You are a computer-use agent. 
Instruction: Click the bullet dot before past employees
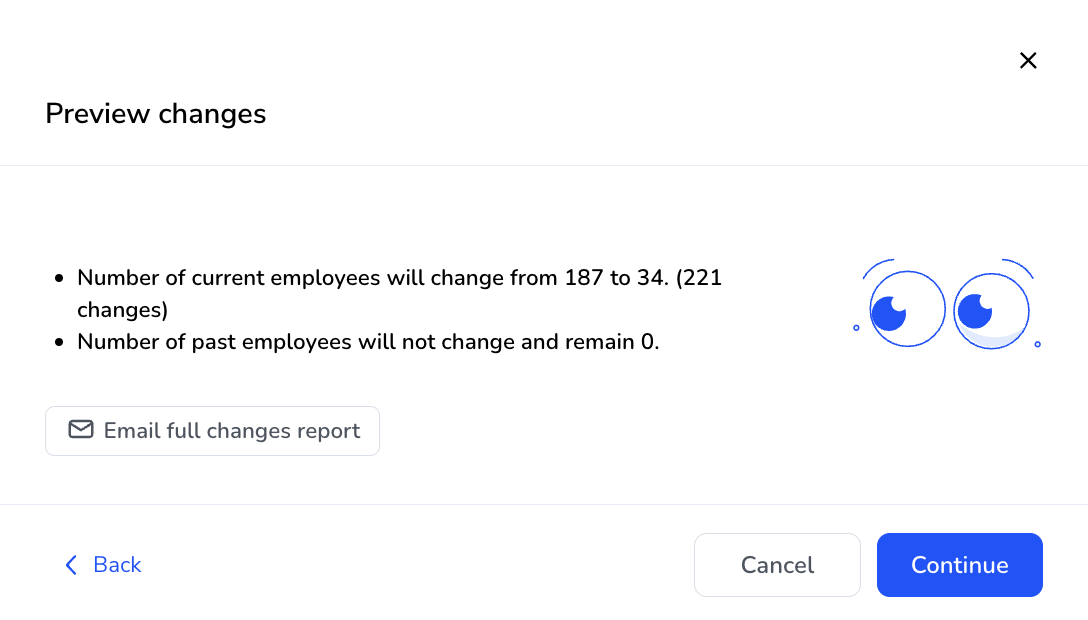(59, 342)
